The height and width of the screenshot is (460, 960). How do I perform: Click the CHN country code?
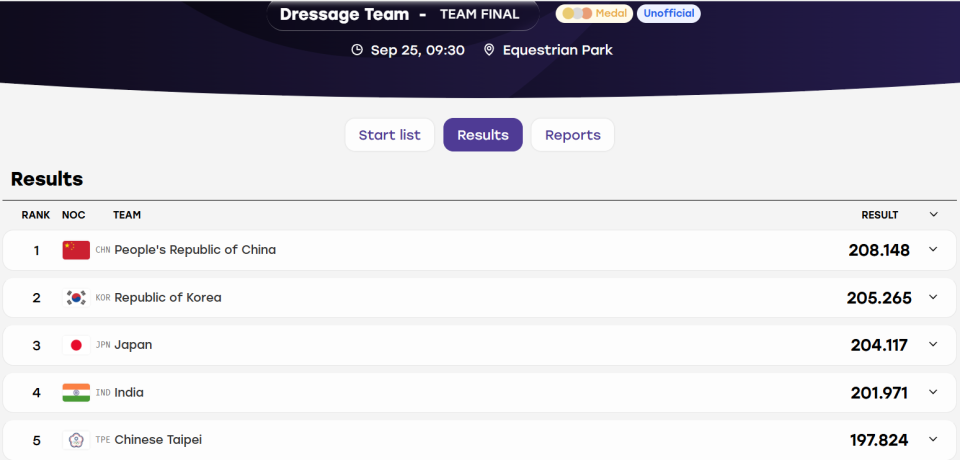[x=103, y=250]
